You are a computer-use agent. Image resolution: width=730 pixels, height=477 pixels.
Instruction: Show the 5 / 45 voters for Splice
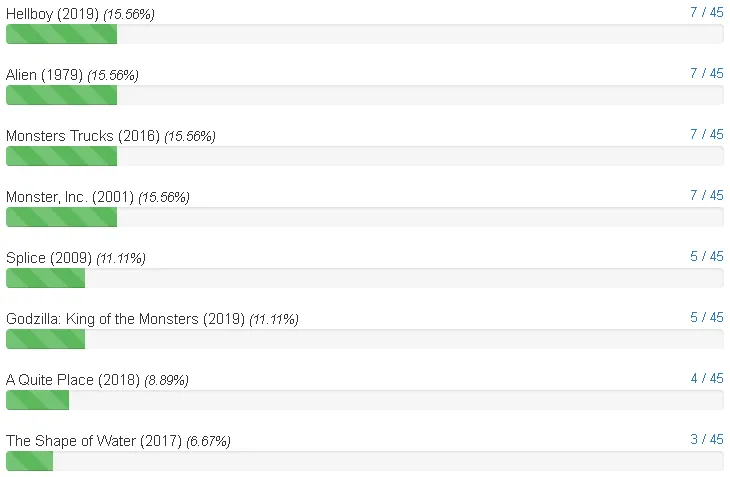(707, 256)
